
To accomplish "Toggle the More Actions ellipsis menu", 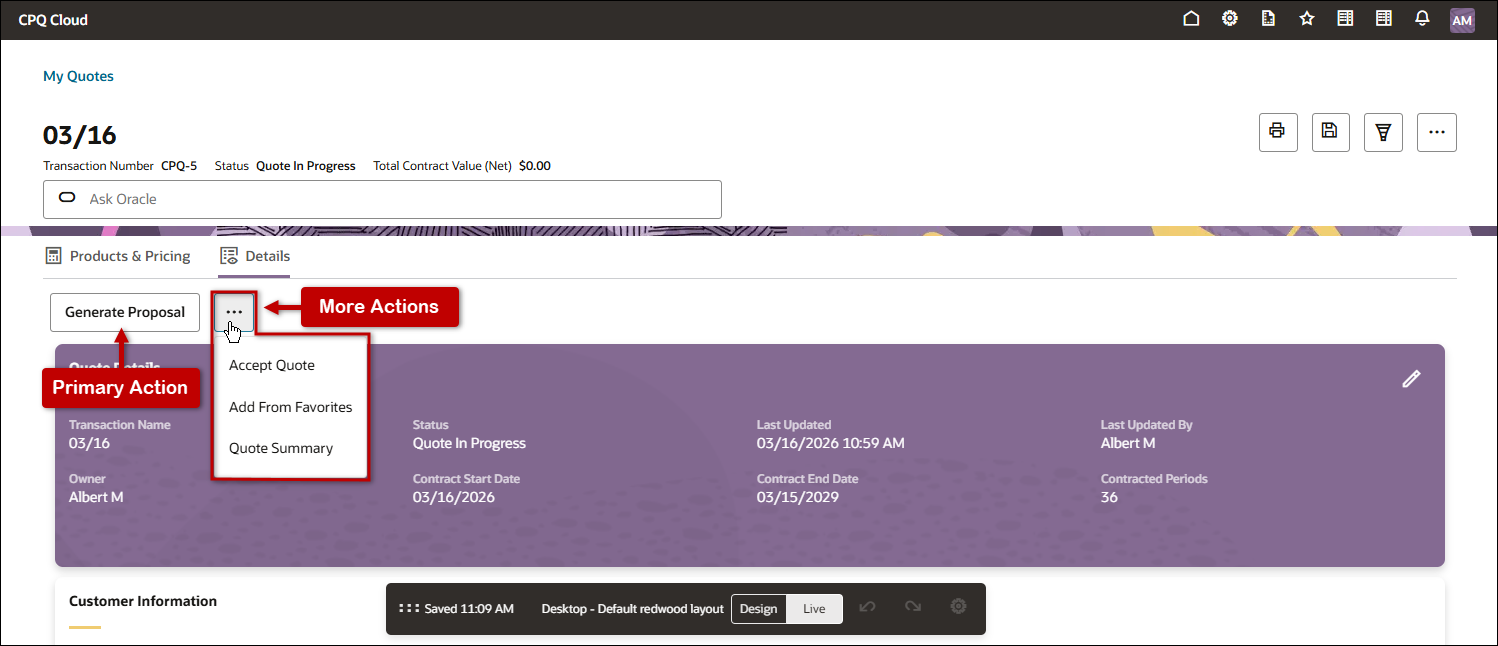I will point(234,312).
